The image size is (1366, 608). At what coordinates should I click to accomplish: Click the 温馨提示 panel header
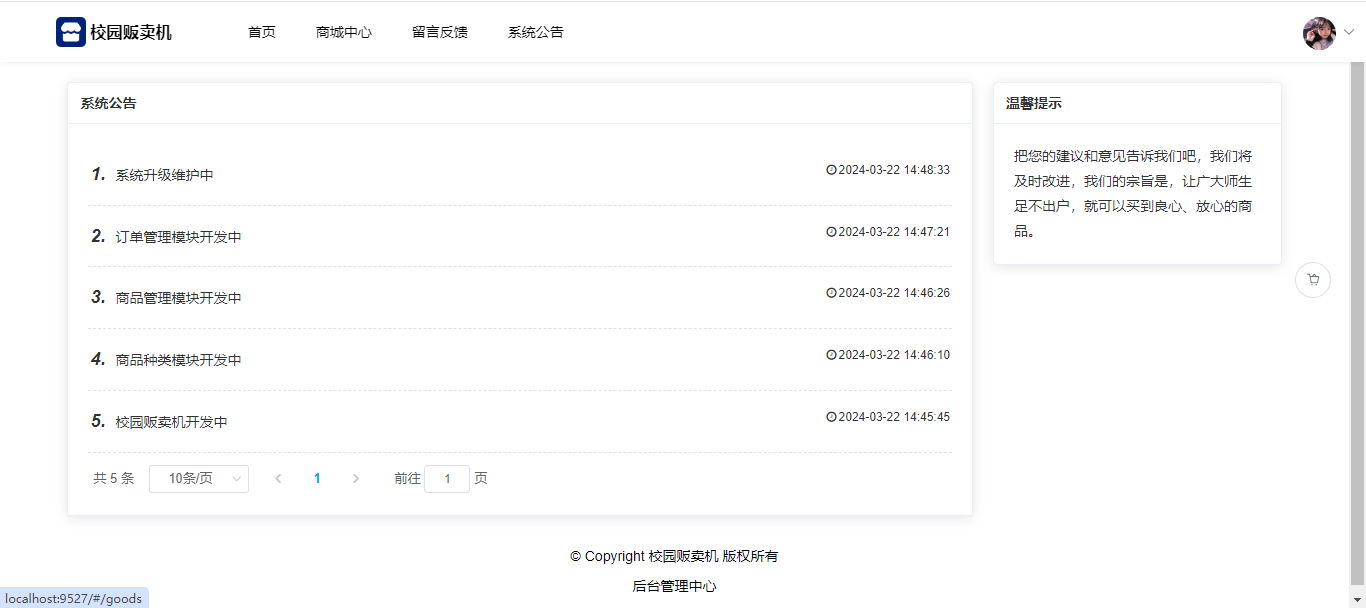tap(1137, 103)
